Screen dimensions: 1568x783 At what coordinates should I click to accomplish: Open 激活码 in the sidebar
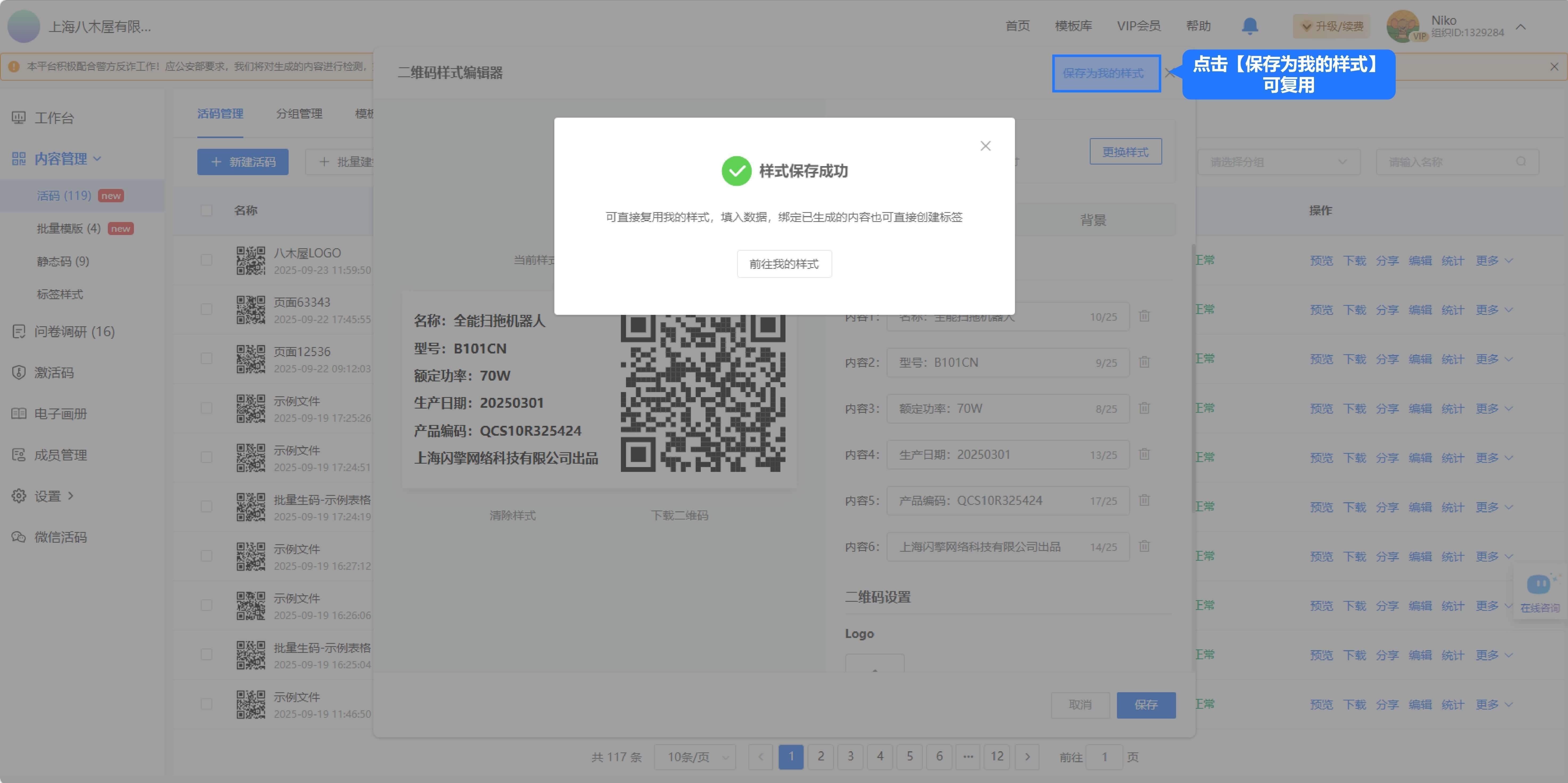[54, 372]
